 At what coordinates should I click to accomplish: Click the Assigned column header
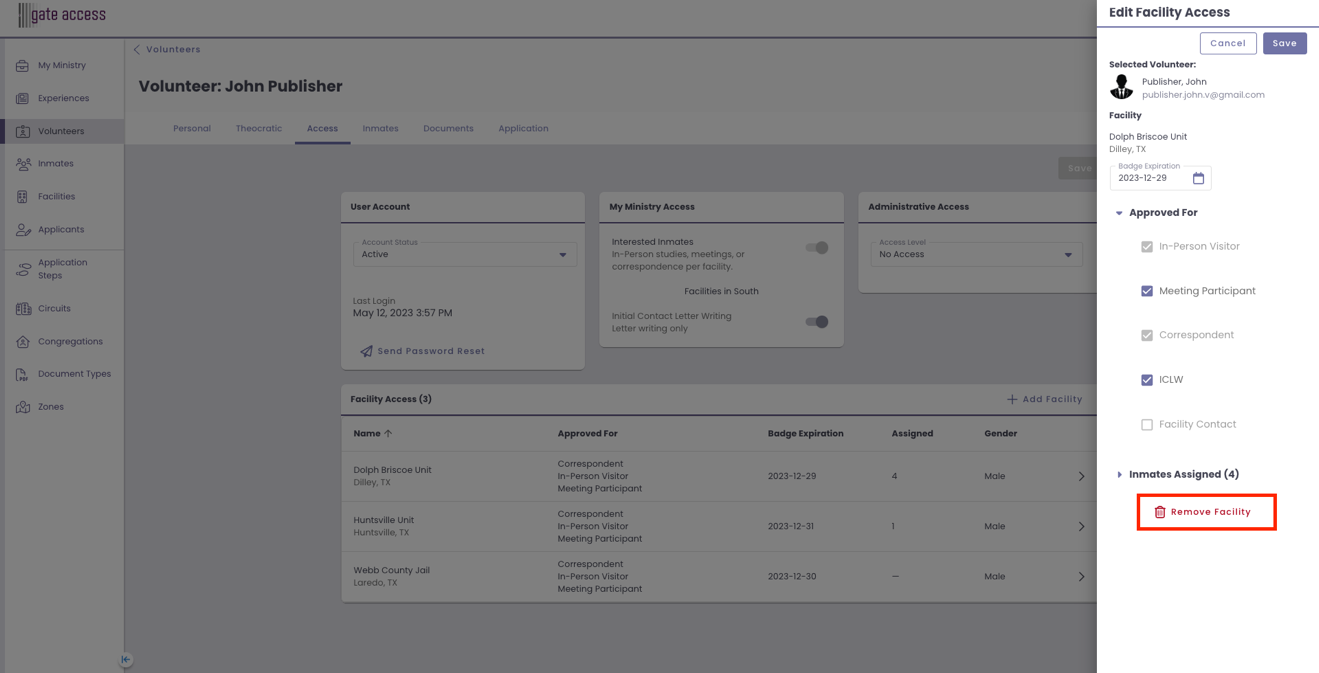[912, 434]
